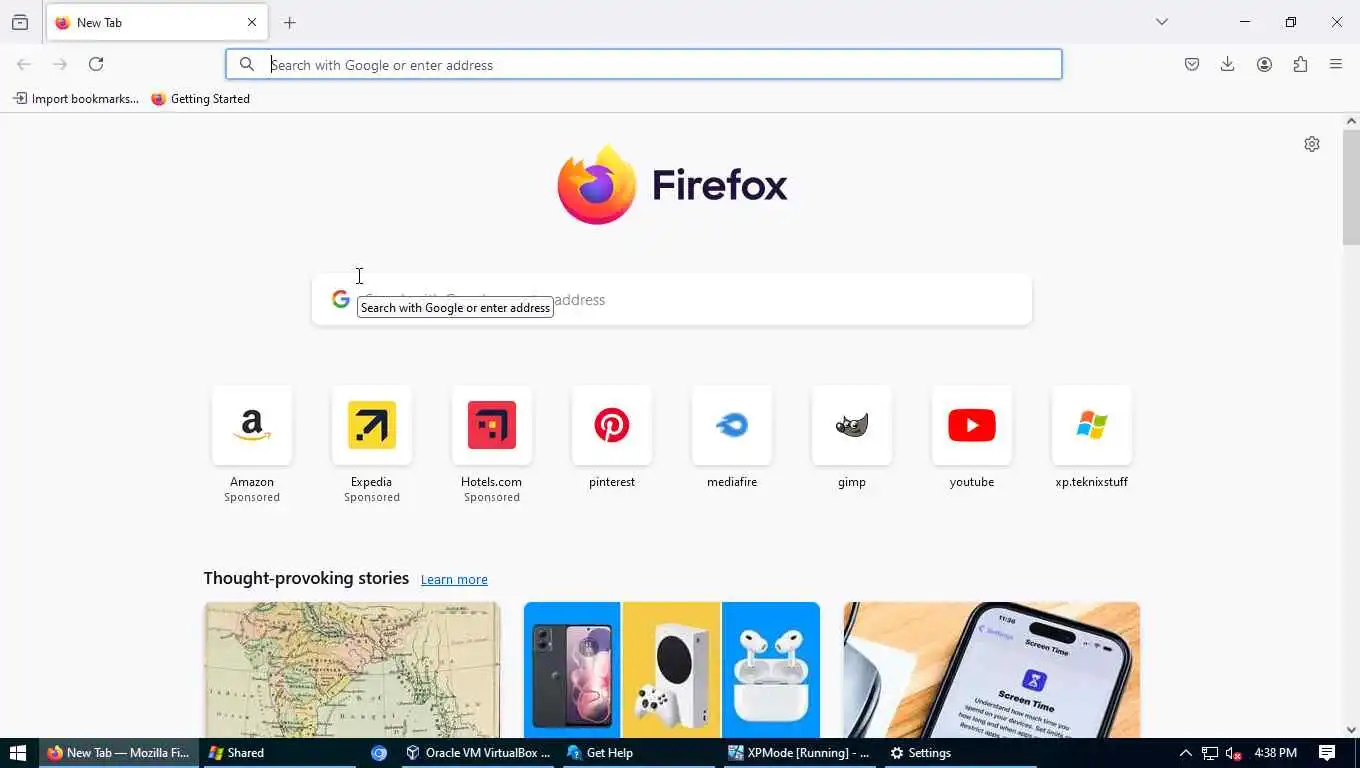Click the Google search box on page
The width and height of the screenshot is (1360, 768).
672,300
